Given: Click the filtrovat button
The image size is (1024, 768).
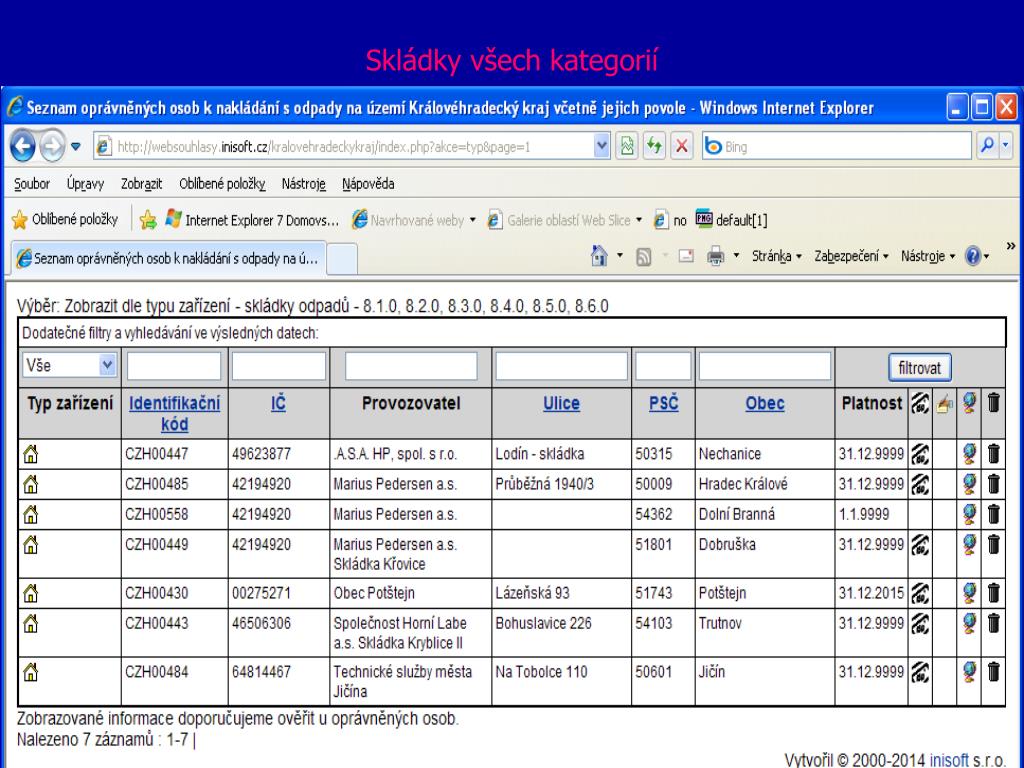Looking at the screenshot, I should 920,368.
